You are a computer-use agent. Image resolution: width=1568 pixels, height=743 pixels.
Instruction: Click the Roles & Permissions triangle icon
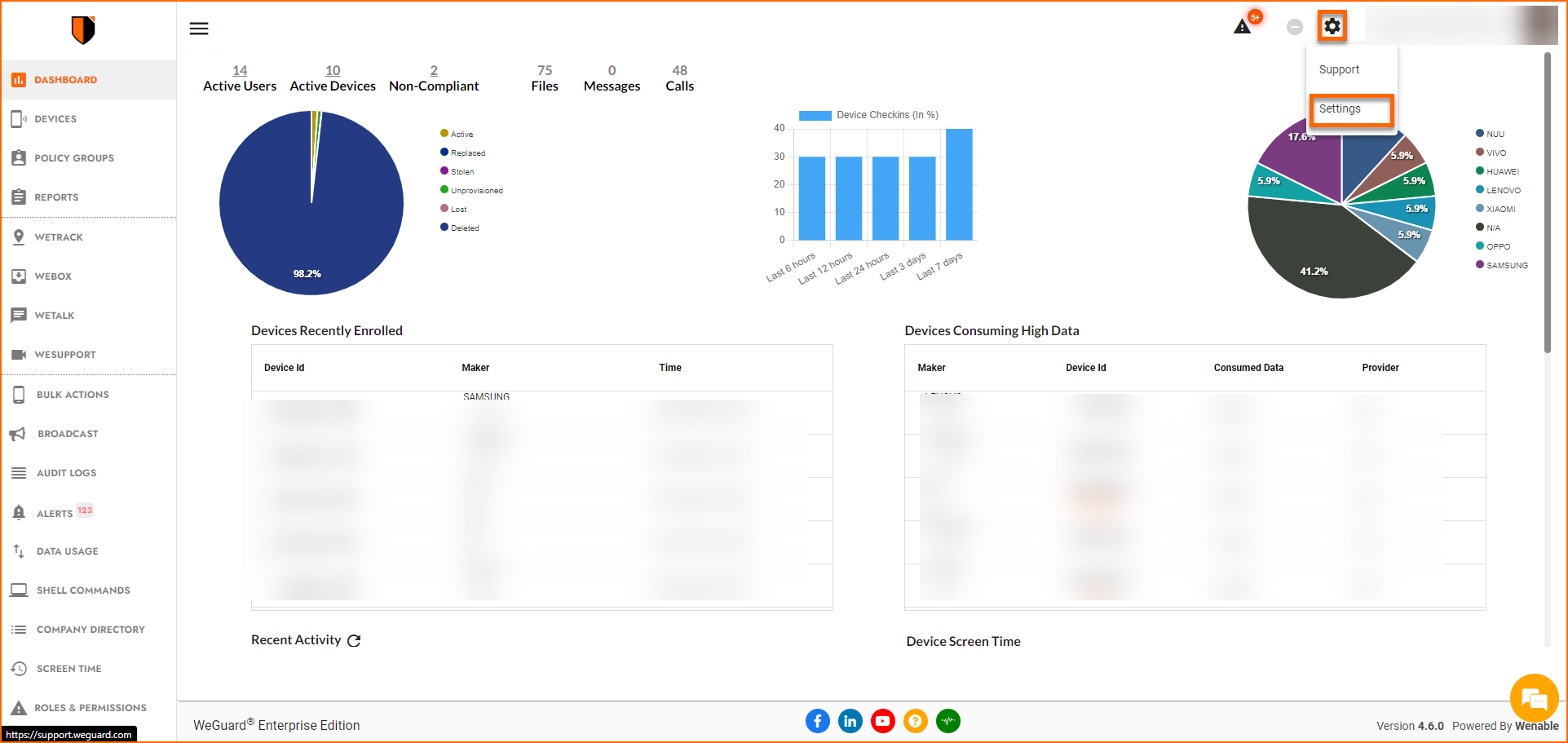[19, 708]
